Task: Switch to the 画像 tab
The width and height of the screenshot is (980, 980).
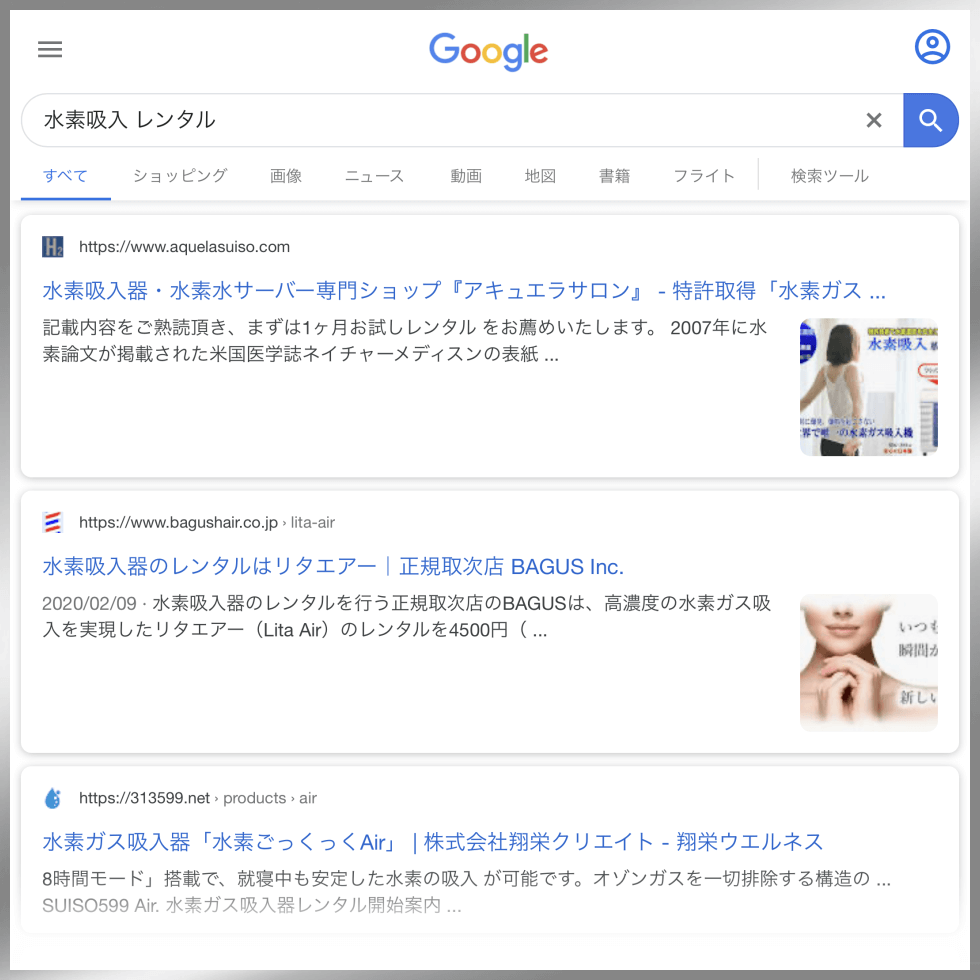Action: (x=286, y=176)
